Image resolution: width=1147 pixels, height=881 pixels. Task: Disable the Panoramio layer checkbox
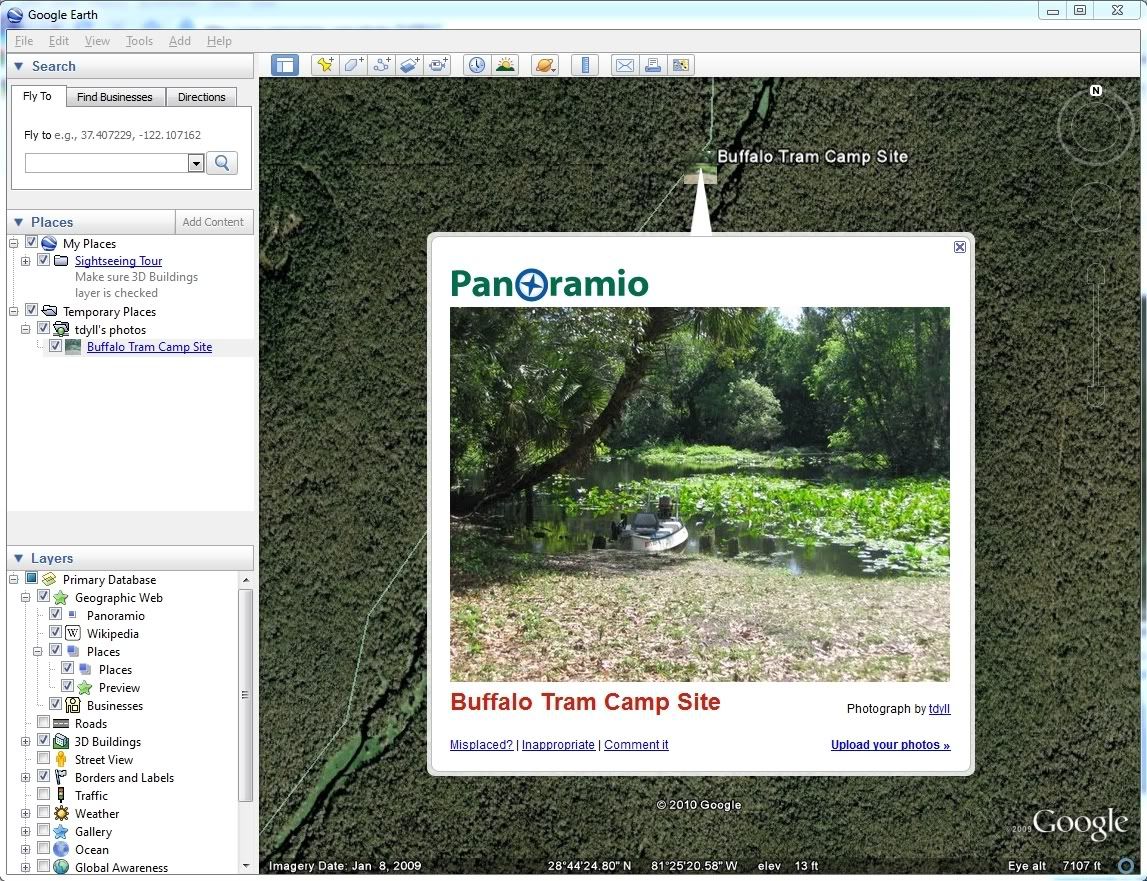pyautogui.click(x=56, y=615)
